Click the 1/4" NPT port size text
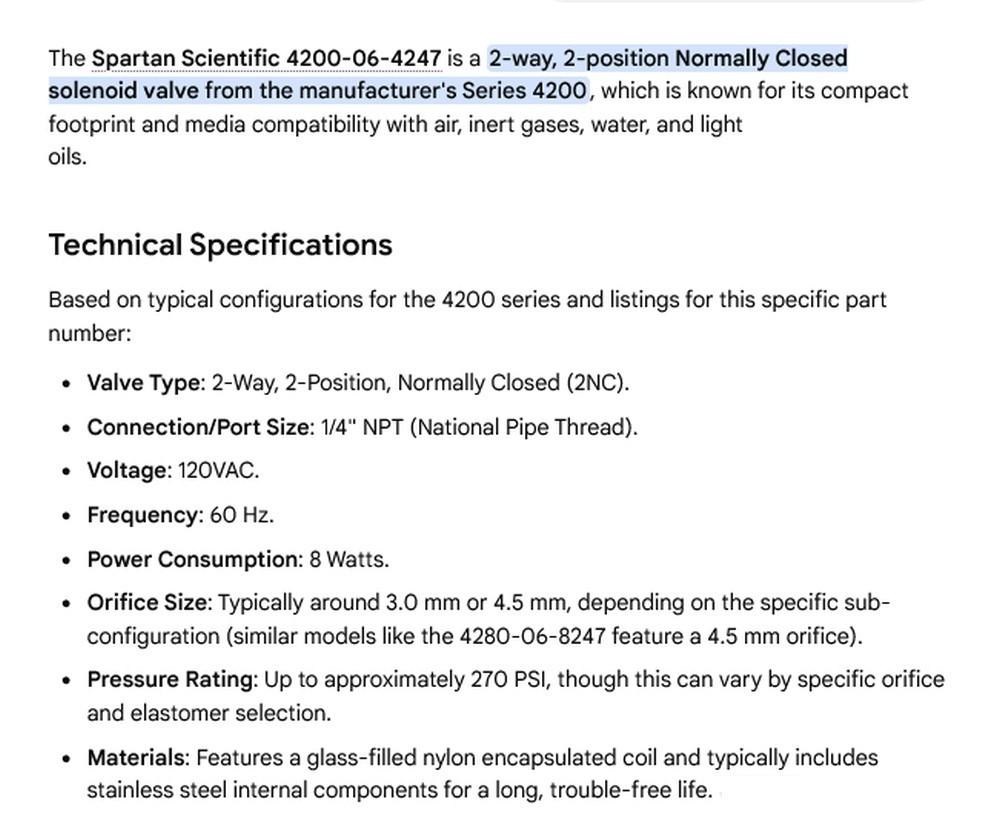Image resolution: width=1000 pixels, height=831 pixels. 362,427
